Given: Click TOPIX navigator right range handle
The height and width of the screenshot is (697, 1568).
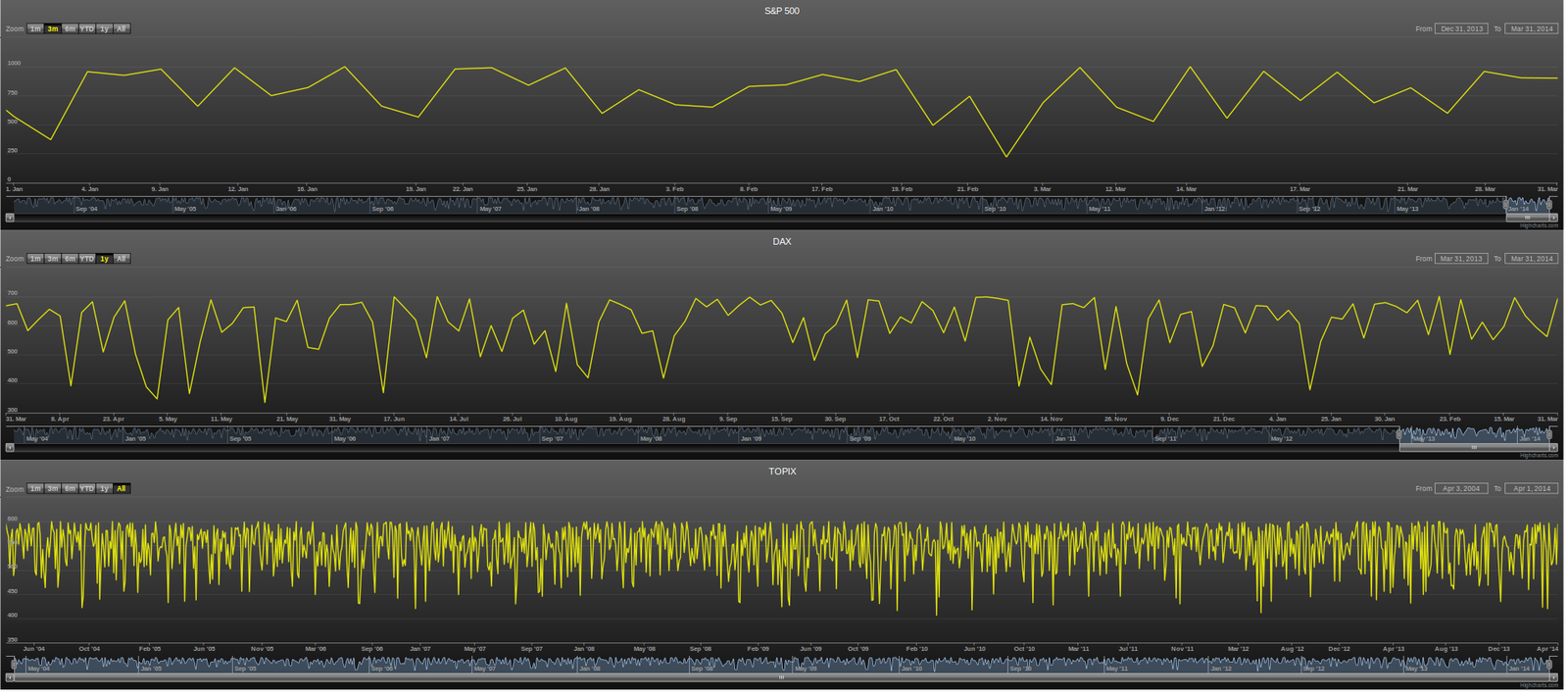Looking at the screenshot, I should 1550,665.
